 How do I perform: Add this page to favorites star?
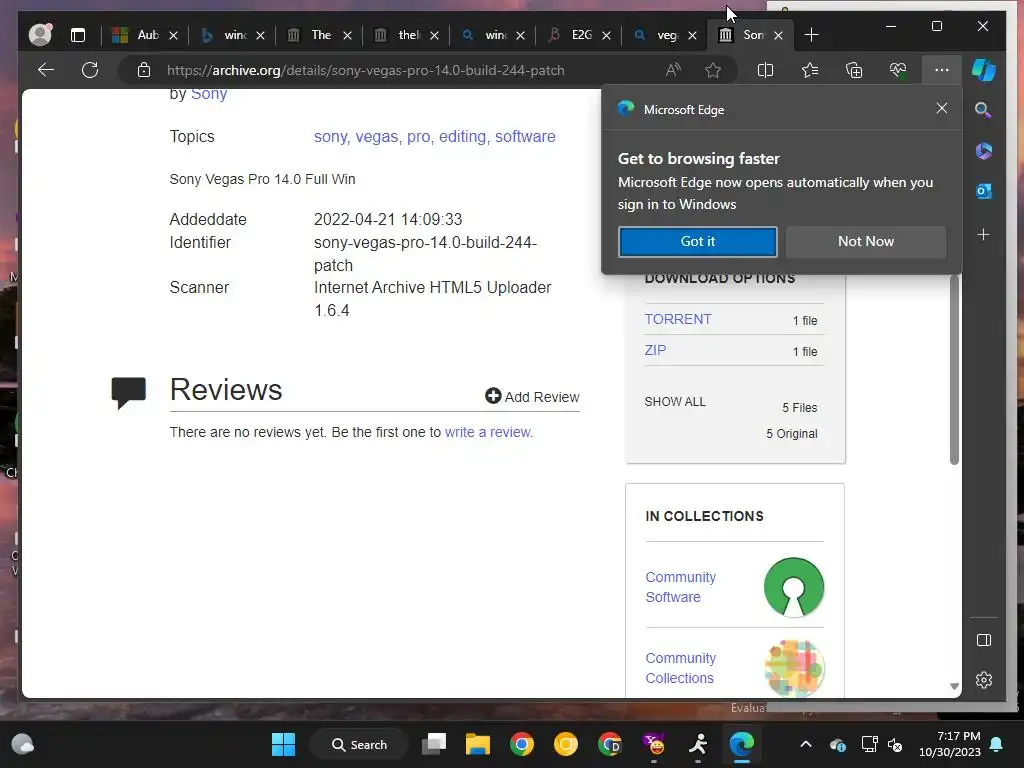coord(713,70)
